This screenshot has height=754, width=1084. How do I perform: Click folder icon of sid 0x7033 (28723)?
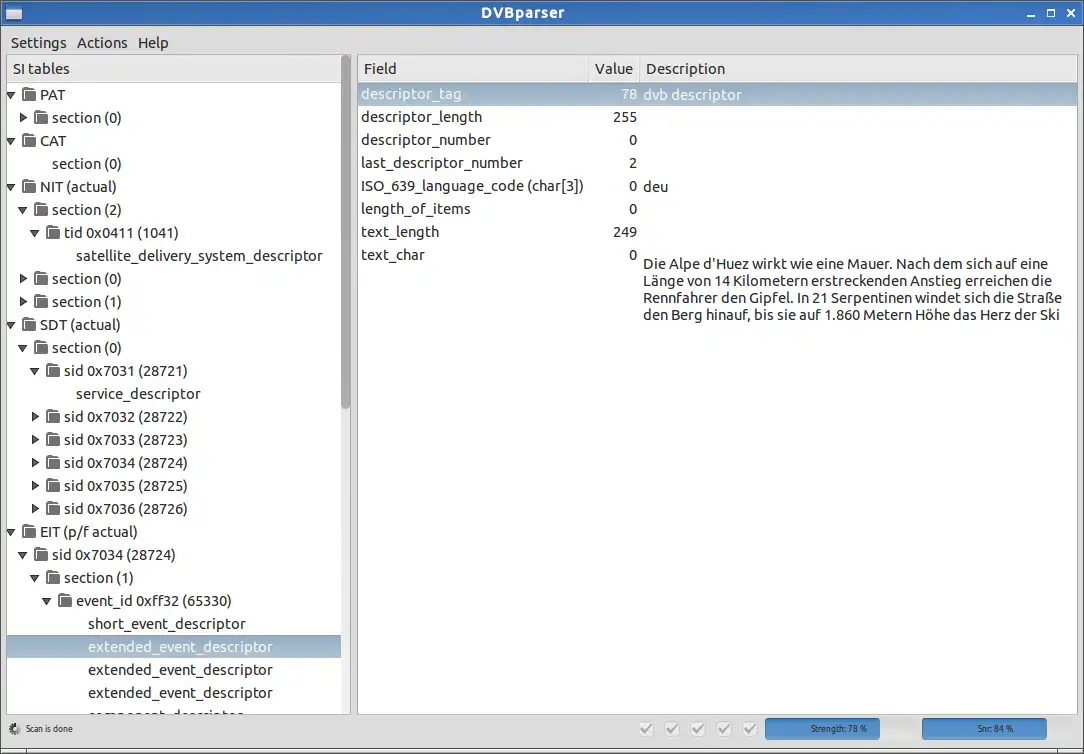pos(53,440)
